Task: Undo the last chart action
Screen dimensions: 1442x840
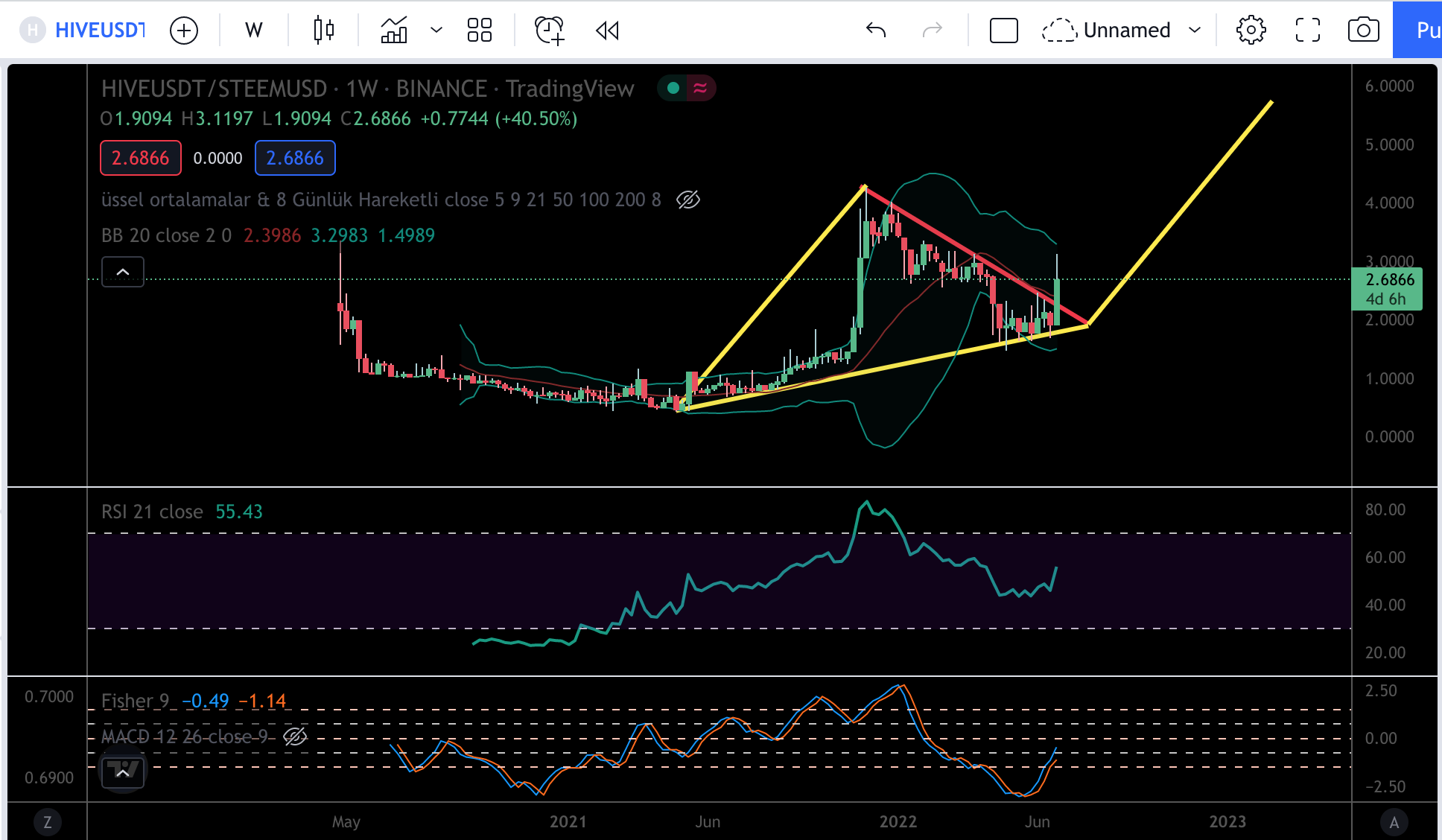Action: (876, 31)
